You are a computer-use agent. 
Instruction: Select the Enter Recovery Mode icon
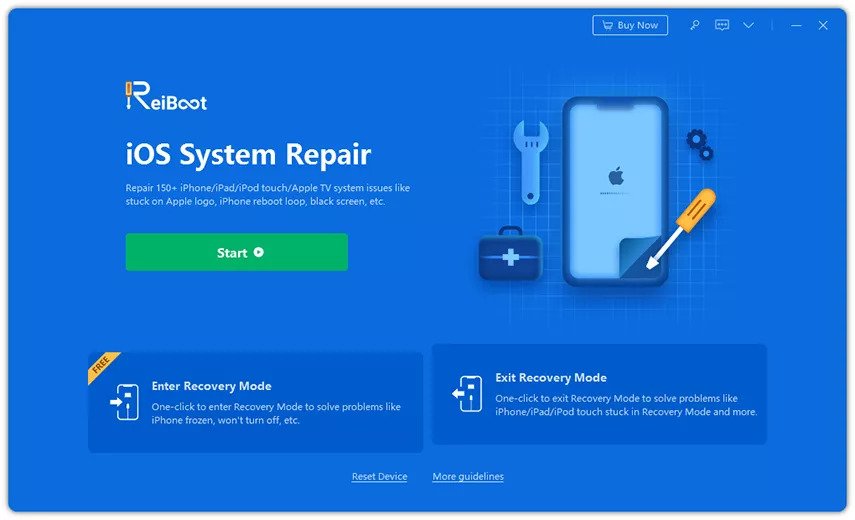(125, 402)
